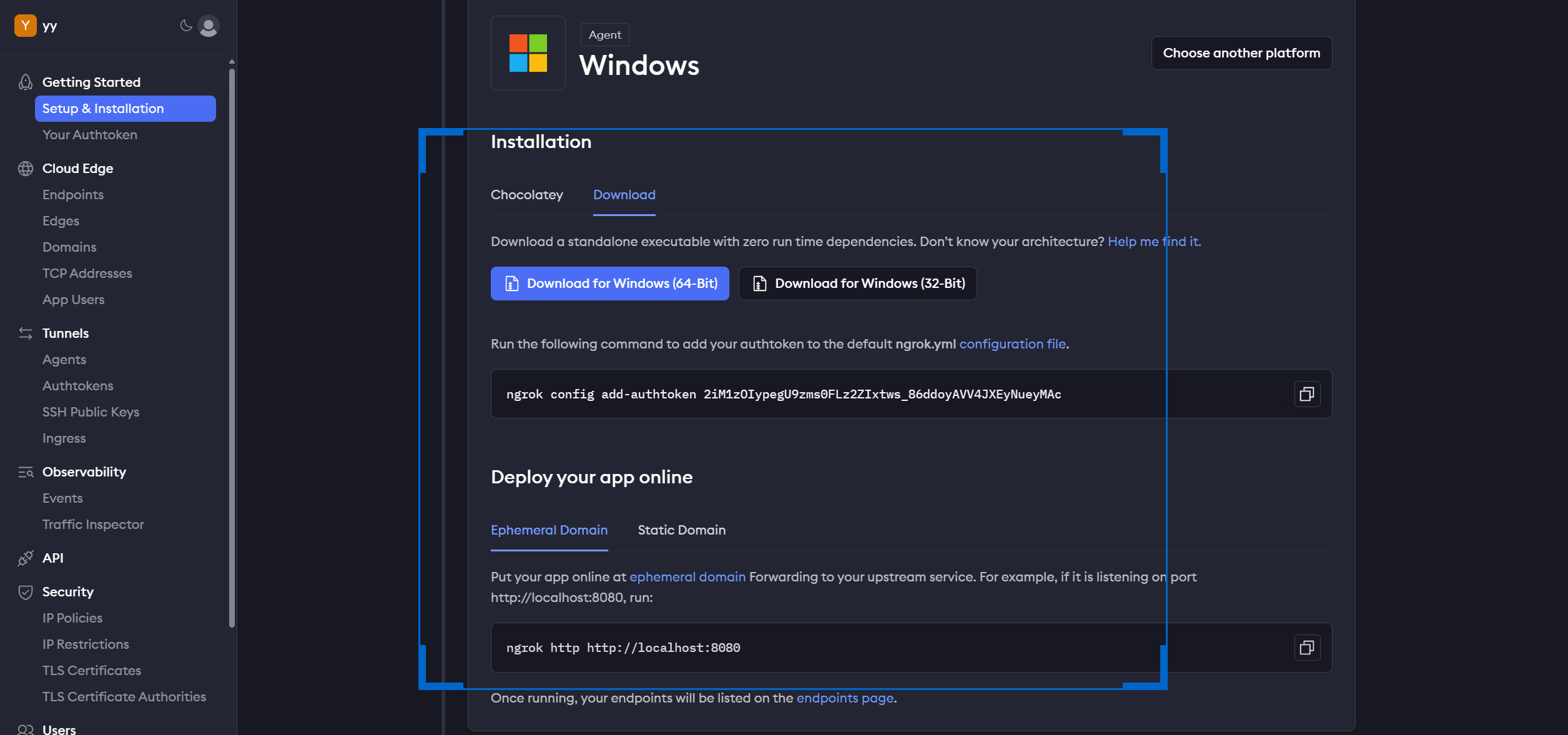Screen dimensions: 1568x735
Task: Toggle dark mode moon icon
Action: (x=185, y=26)
